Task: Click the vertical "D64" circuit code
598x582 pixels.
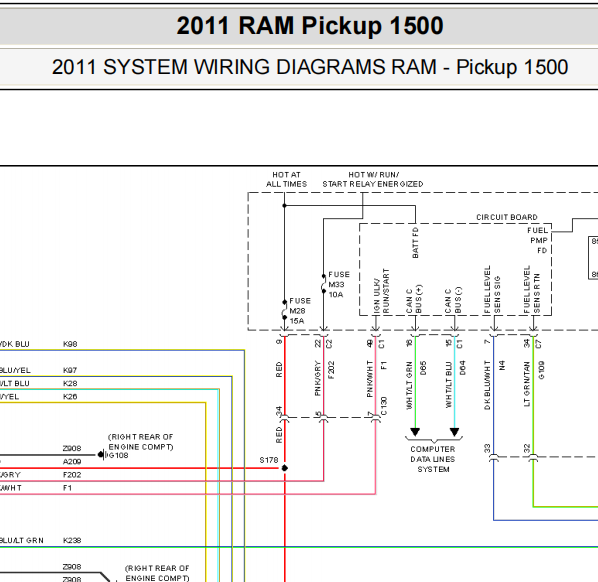Action: click(x=463, y=368)
